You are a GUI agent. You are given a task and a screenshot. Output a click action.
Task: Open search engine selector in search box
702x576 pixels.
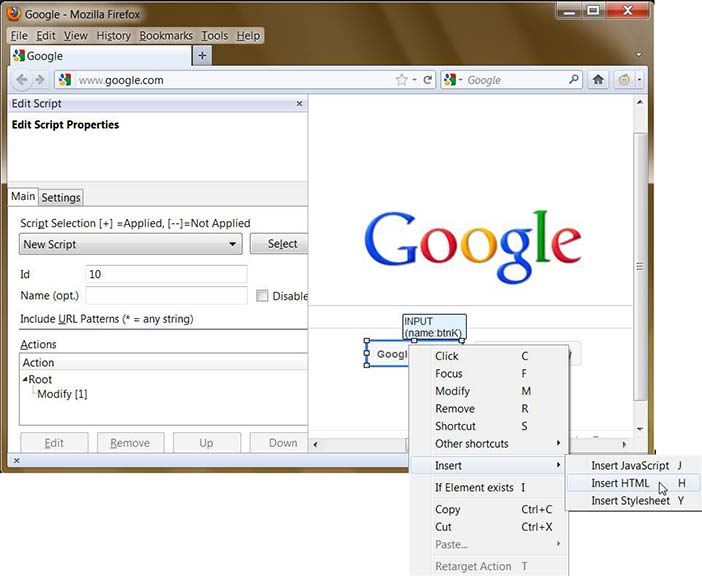coord(453,80)
